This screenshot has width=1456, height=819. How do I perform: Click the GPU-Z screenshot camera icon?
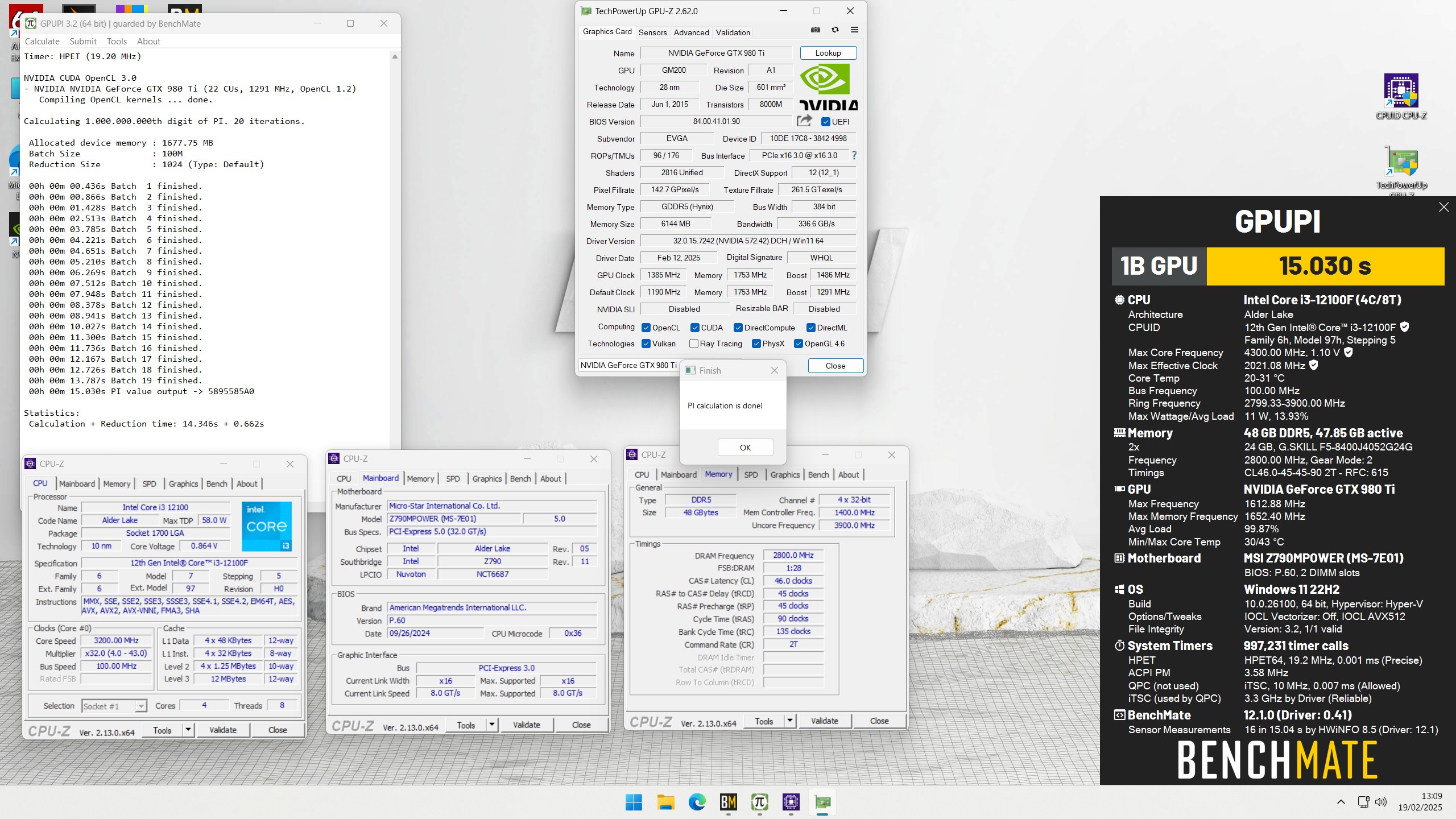(x=816, y=30)
